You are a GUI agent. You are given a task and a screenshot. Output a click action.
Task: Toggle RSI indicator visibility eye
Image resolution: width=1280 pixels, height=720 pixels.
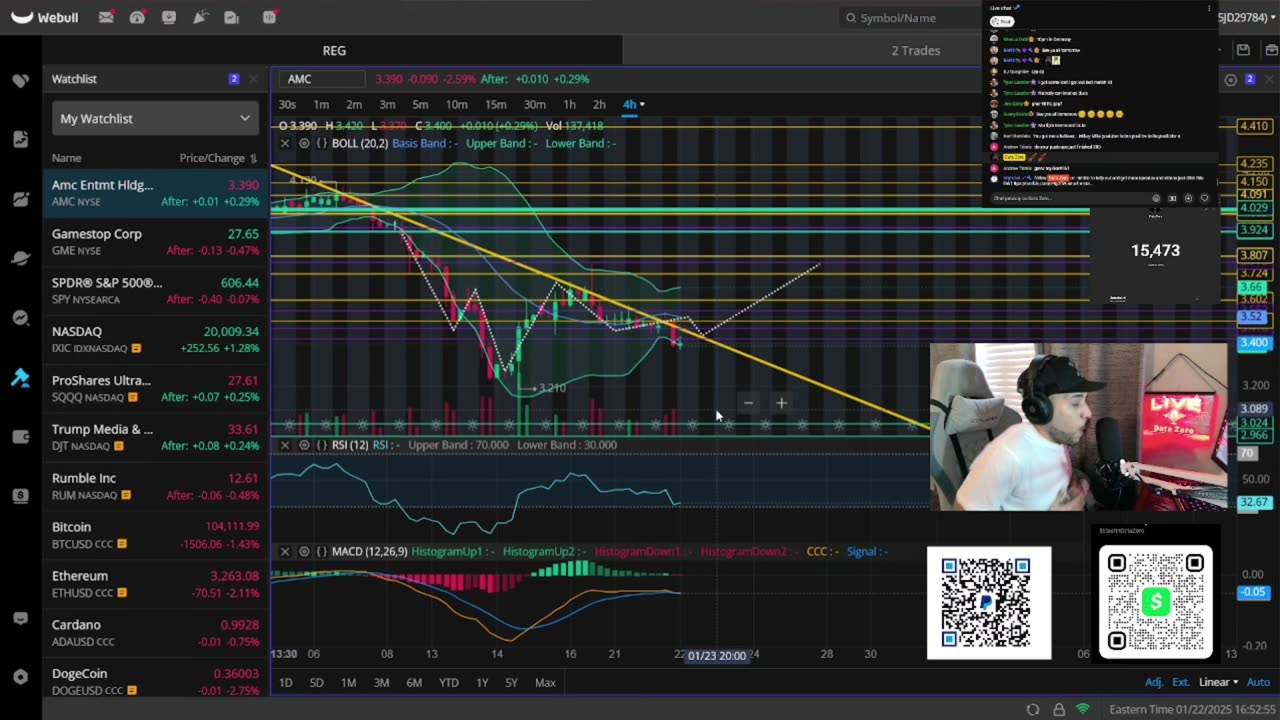[304, 445]
